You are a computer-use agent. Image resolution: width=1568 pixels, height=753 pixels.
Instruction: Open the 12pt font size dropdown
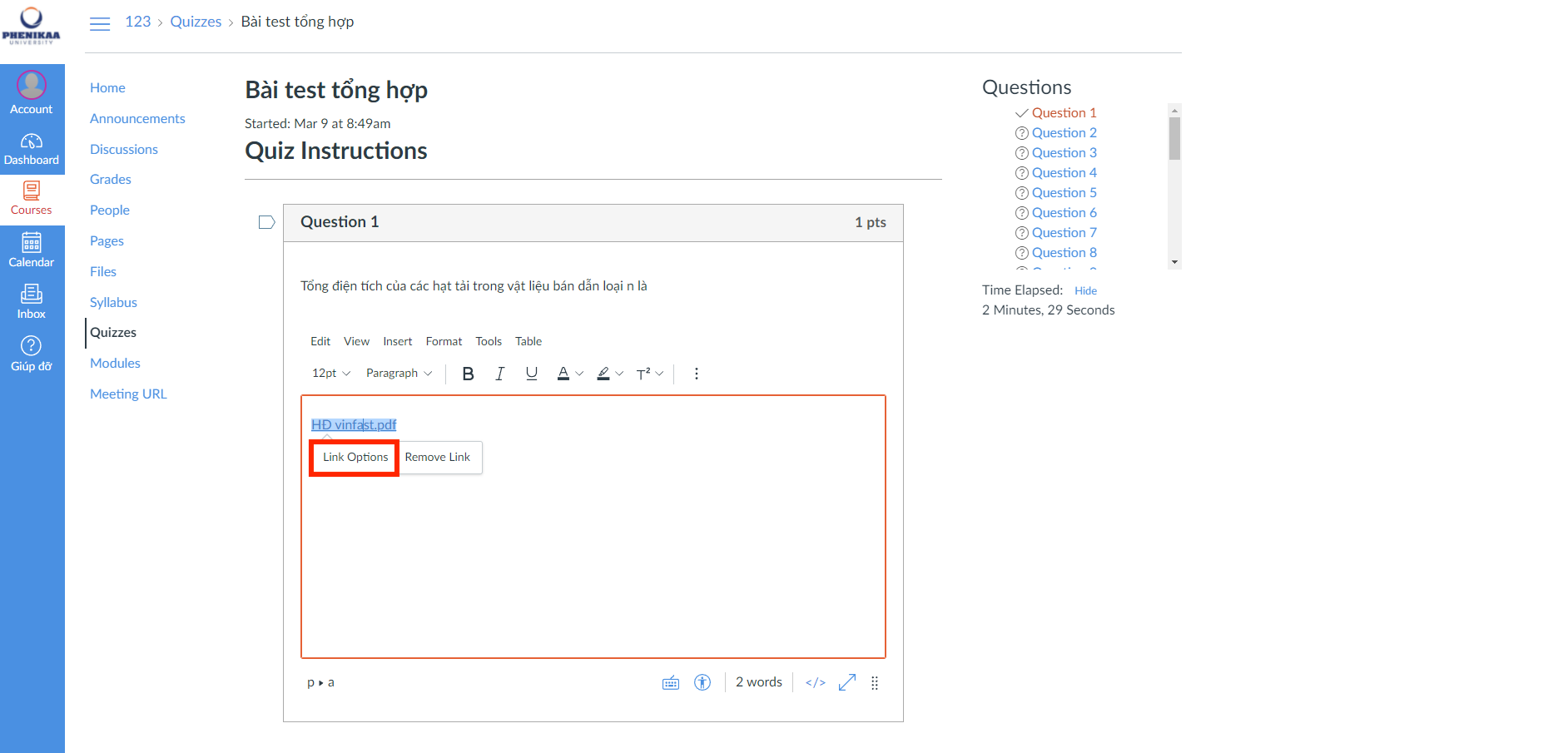pos(331,374)
